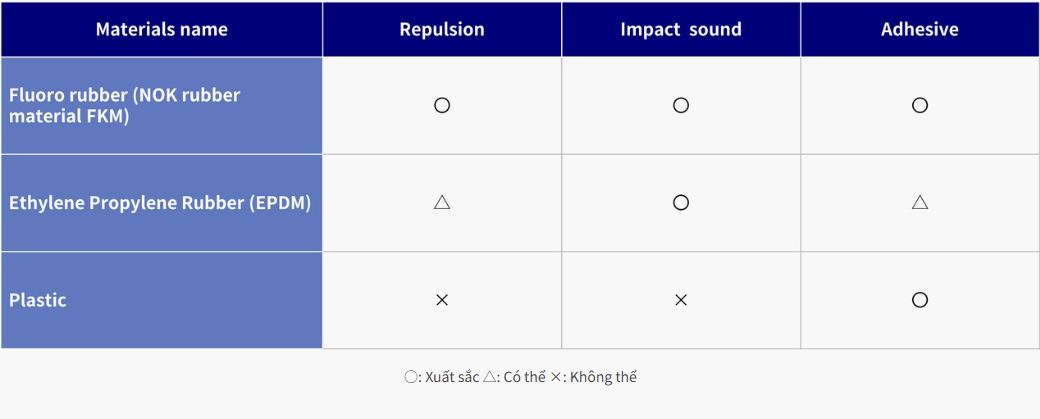Click the circle symbol in the legend
Screen dimensions: 1040x419
click(x=411, y=377)
